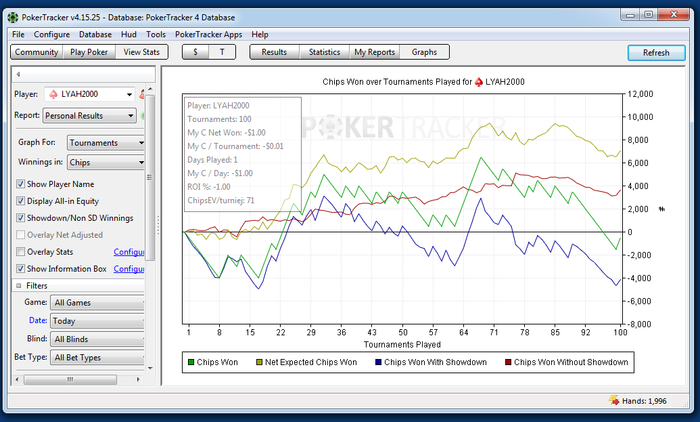Click the partially hidden player icon beside Player dropdown

[x=142, y=94]
